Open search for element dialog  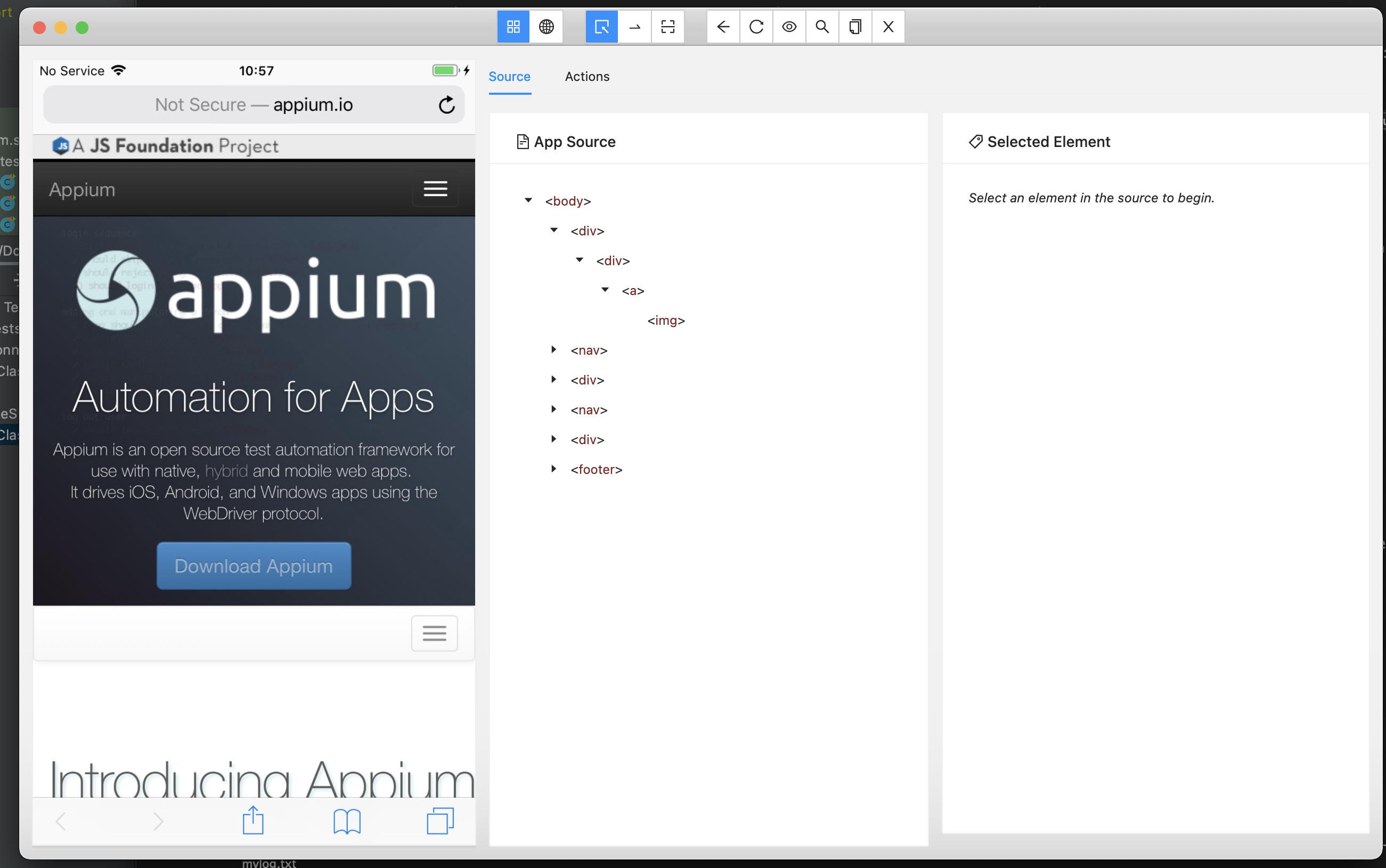(822, 27)
